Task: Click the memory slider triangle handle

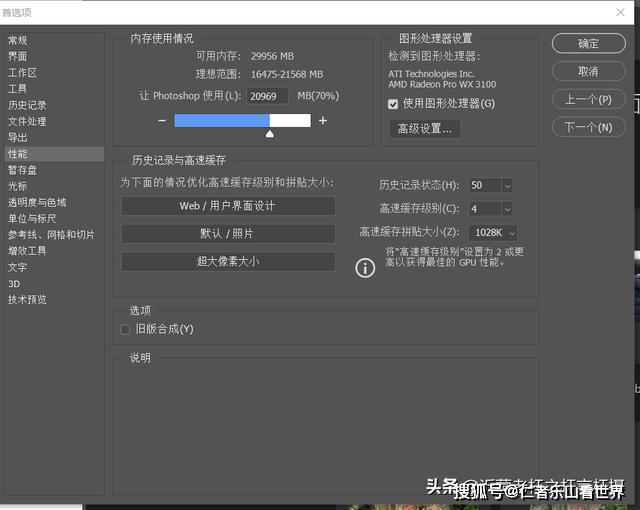Action: point(270,134)
